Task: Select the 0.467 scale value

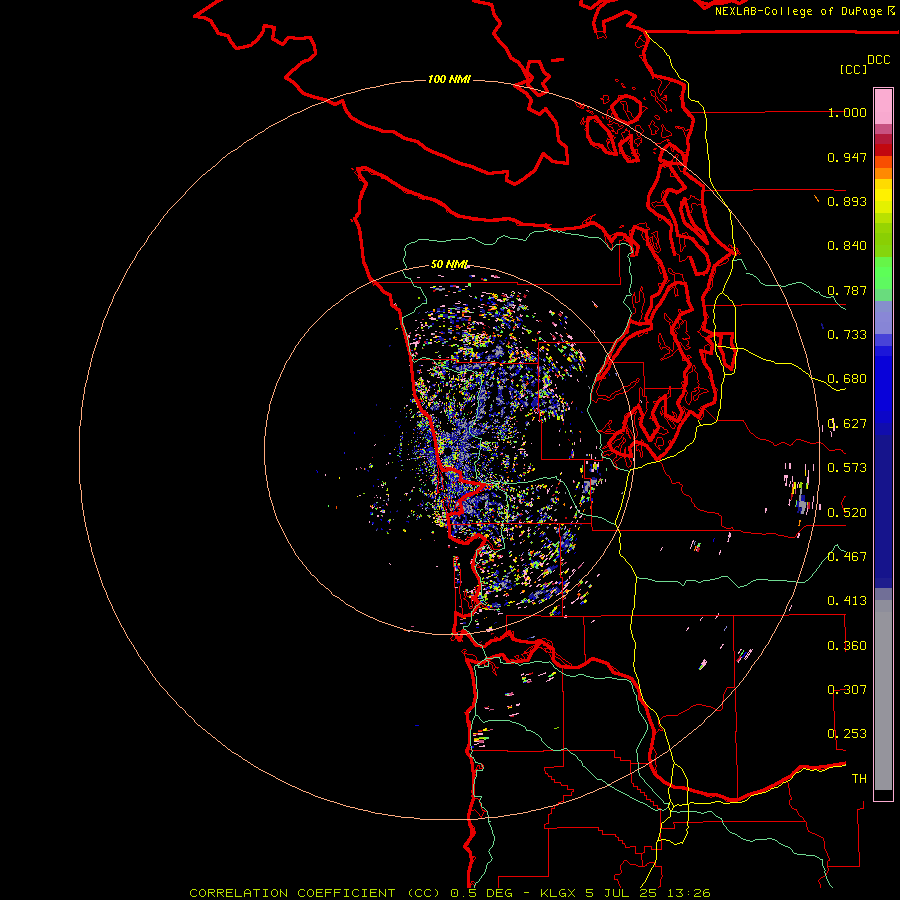Action: [x=847, y=557]
